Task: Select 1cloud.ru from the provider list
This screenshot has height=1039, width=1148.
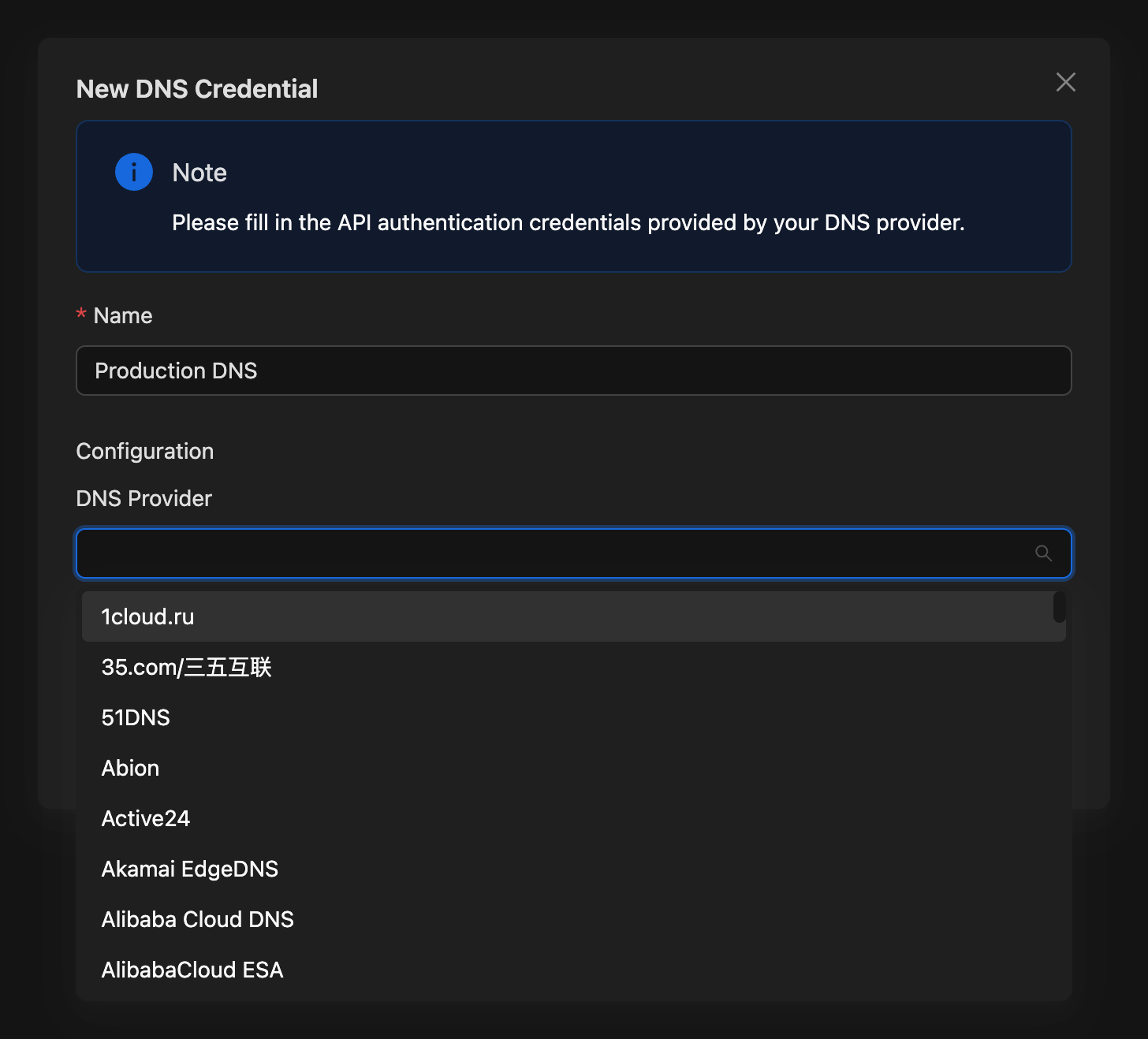Action: click(x=573, y=616)
